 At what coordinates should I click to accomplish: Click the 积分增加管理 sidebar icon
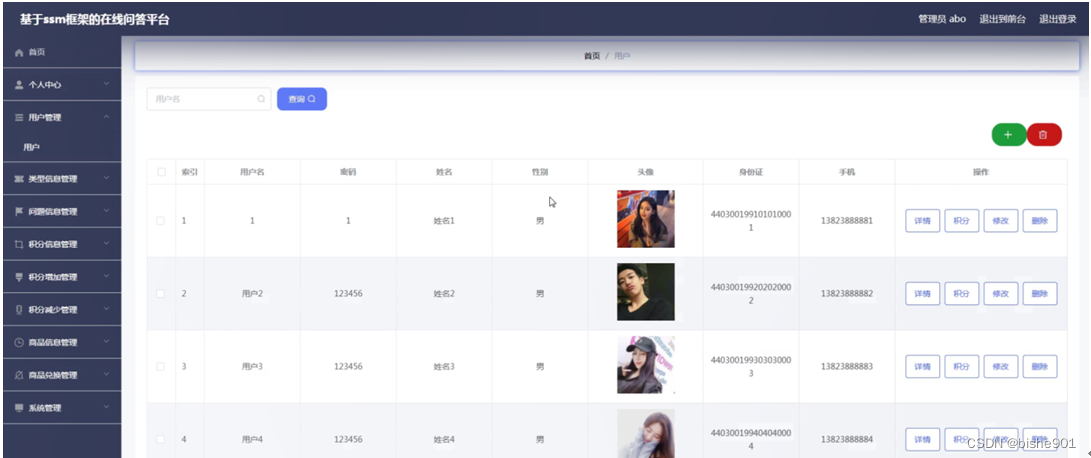pyautogui.click(x=19, y=277)
